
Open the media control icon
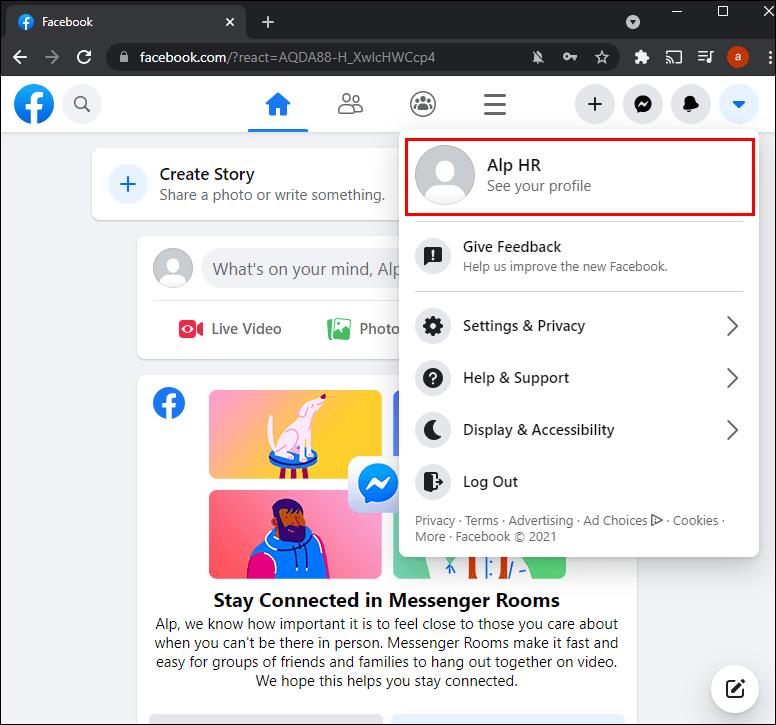[x=705, y=57]
